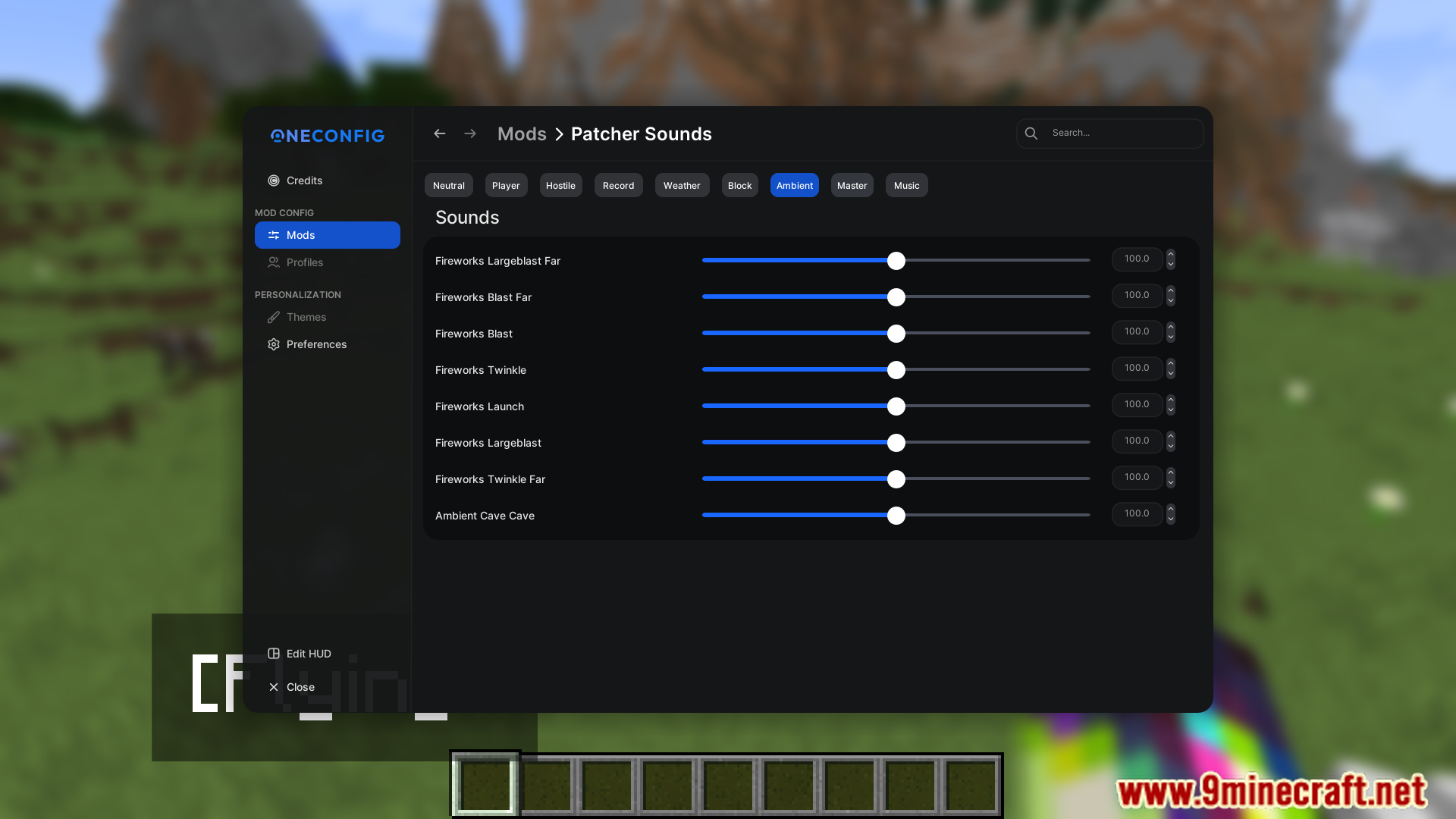Decrease Ambient Cave Cave with down stepper

click(1171, 519)
